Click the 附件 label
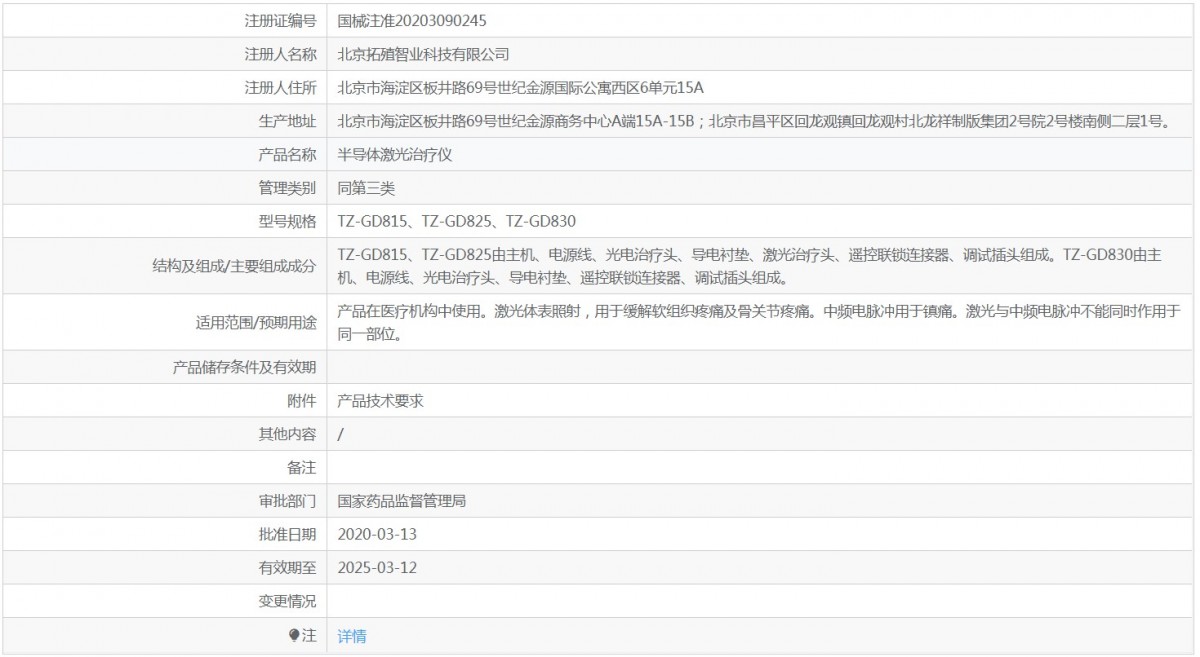 302,400
